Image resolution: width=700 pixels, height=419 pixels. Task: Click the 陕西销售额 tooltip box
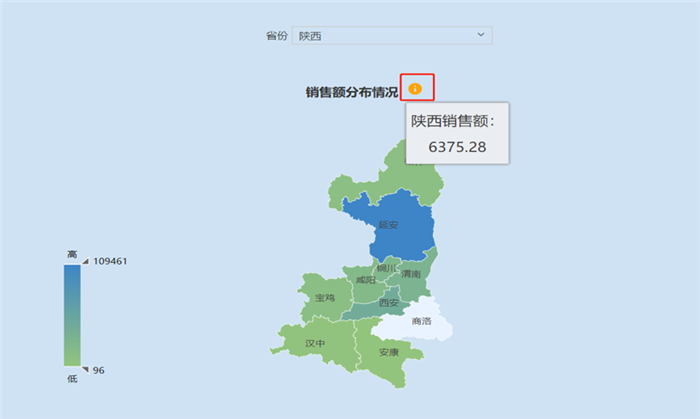pos(458,133)
